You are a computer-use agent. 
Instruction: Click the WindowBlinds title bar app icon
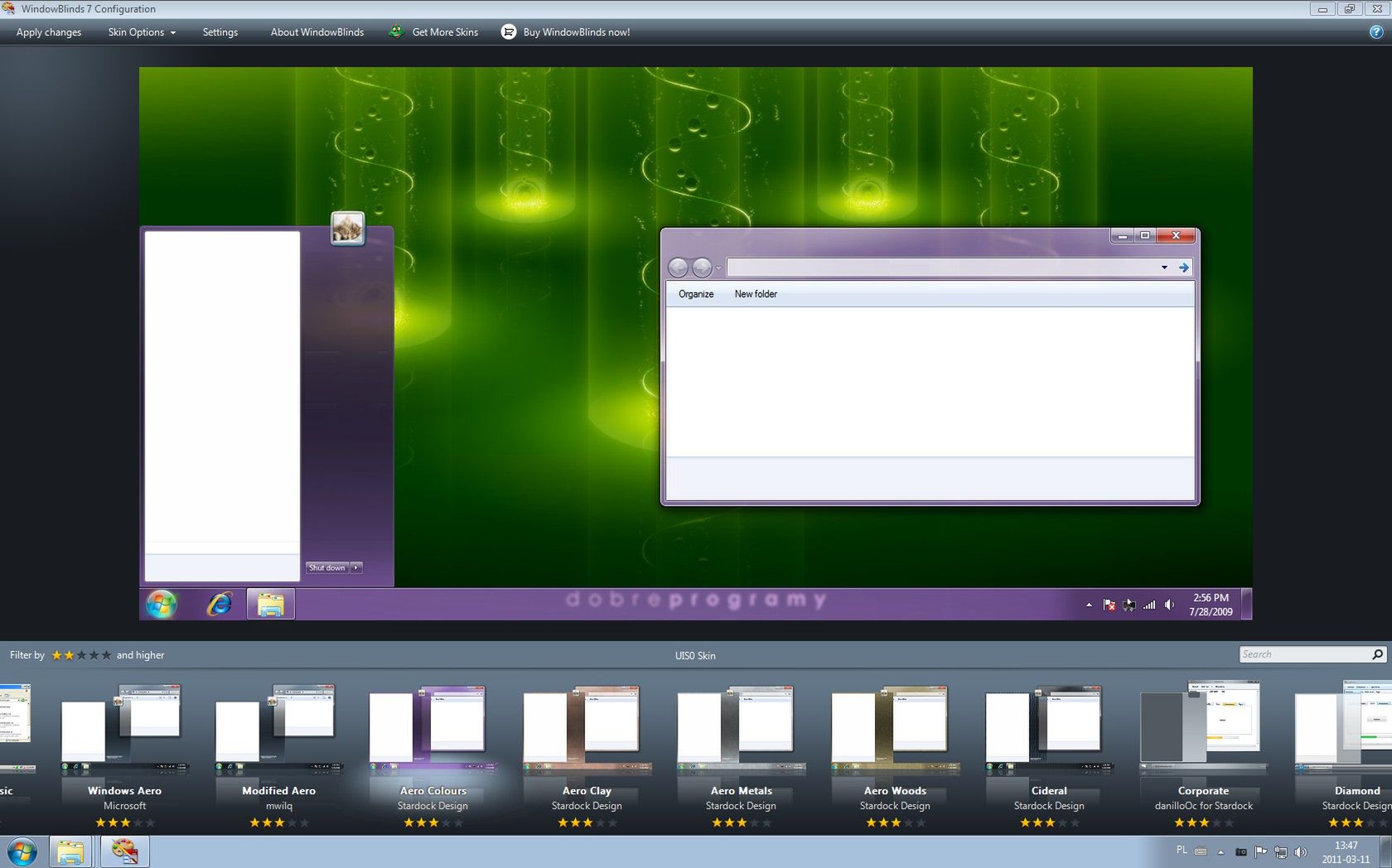[8, 8]
